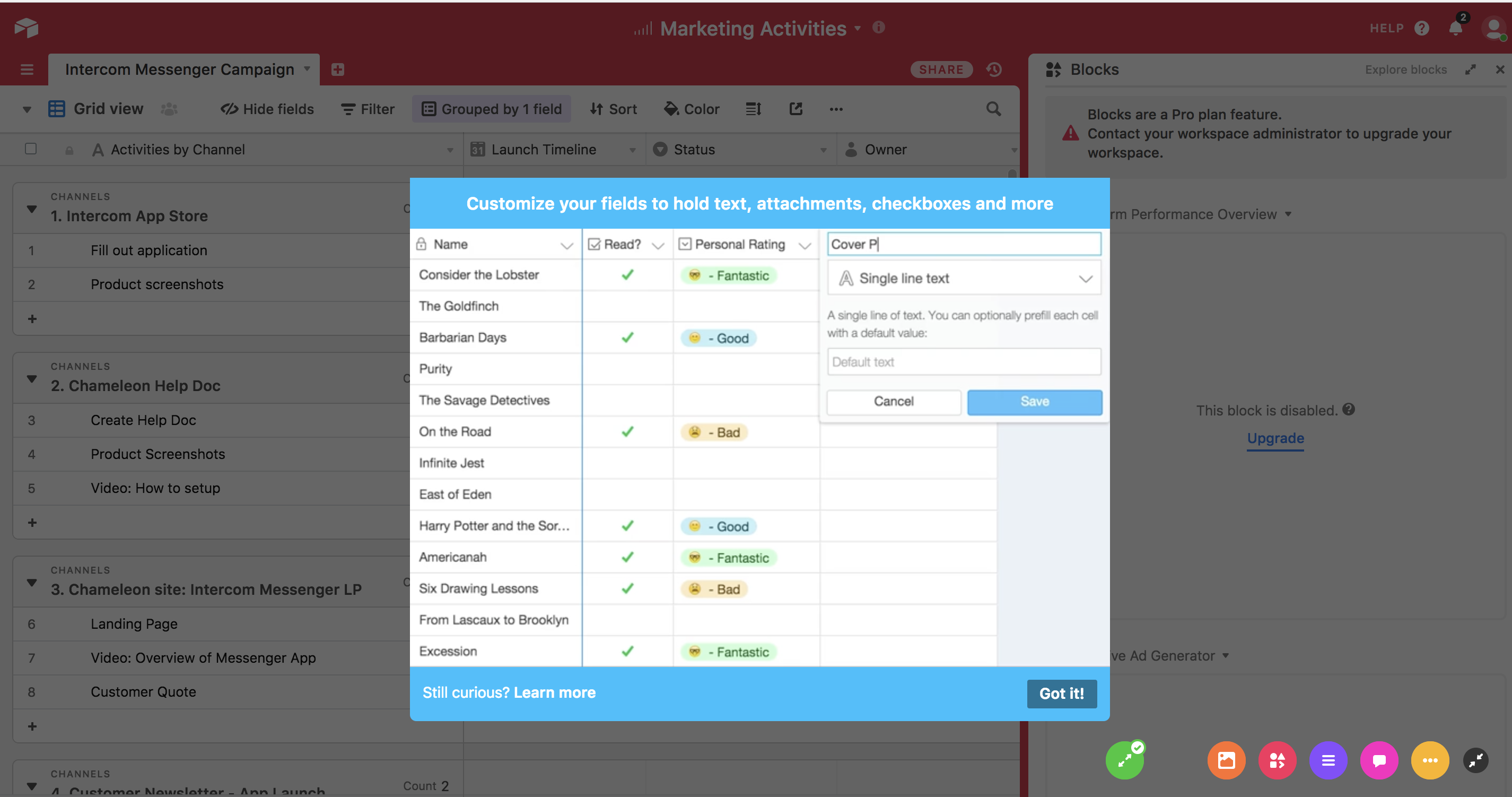Click the Grid view icon
Viewport: 1512px width, 797px height.
56,109
